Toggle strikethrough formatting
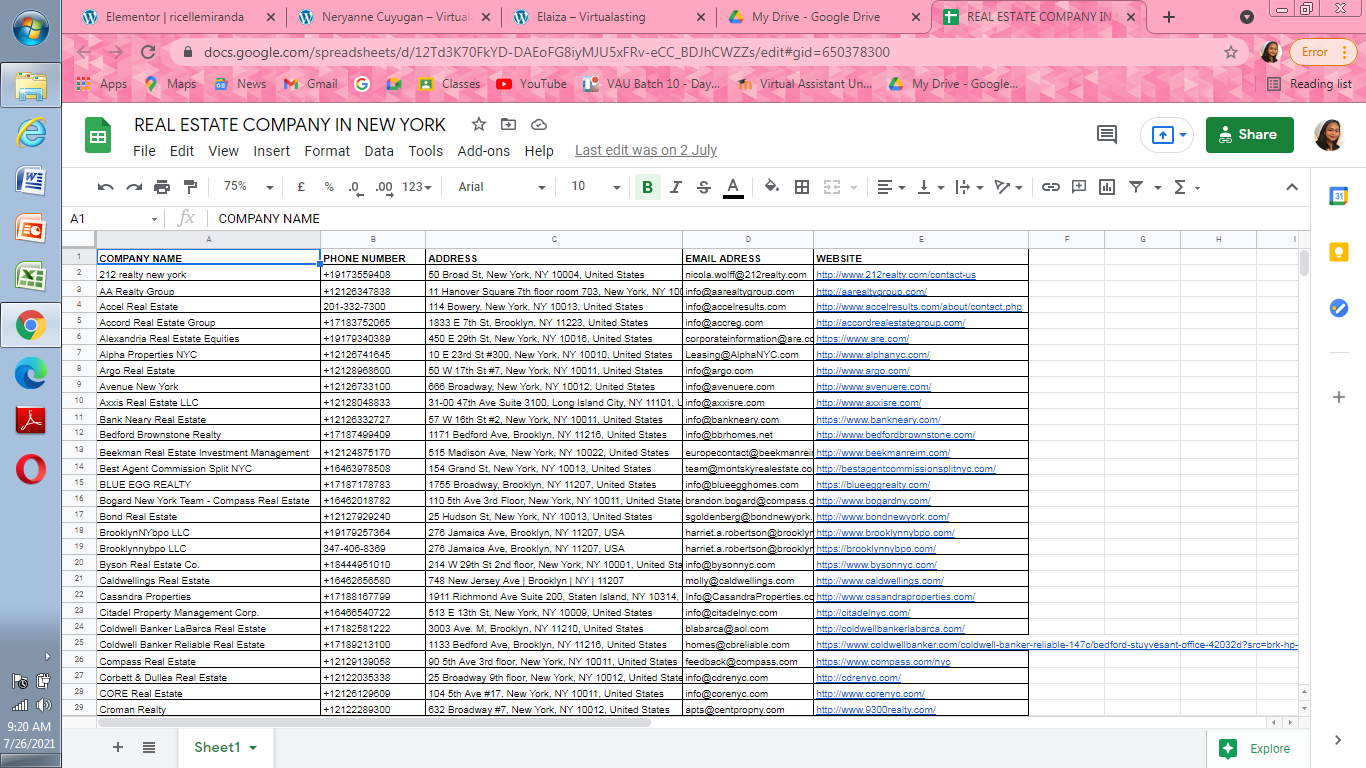The image size is (1366, 768). tap(703, 187)
